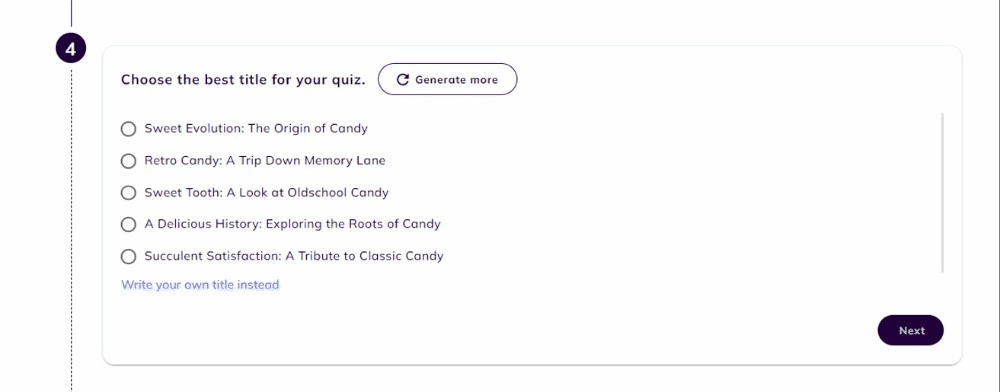Click the Next button

911,330
